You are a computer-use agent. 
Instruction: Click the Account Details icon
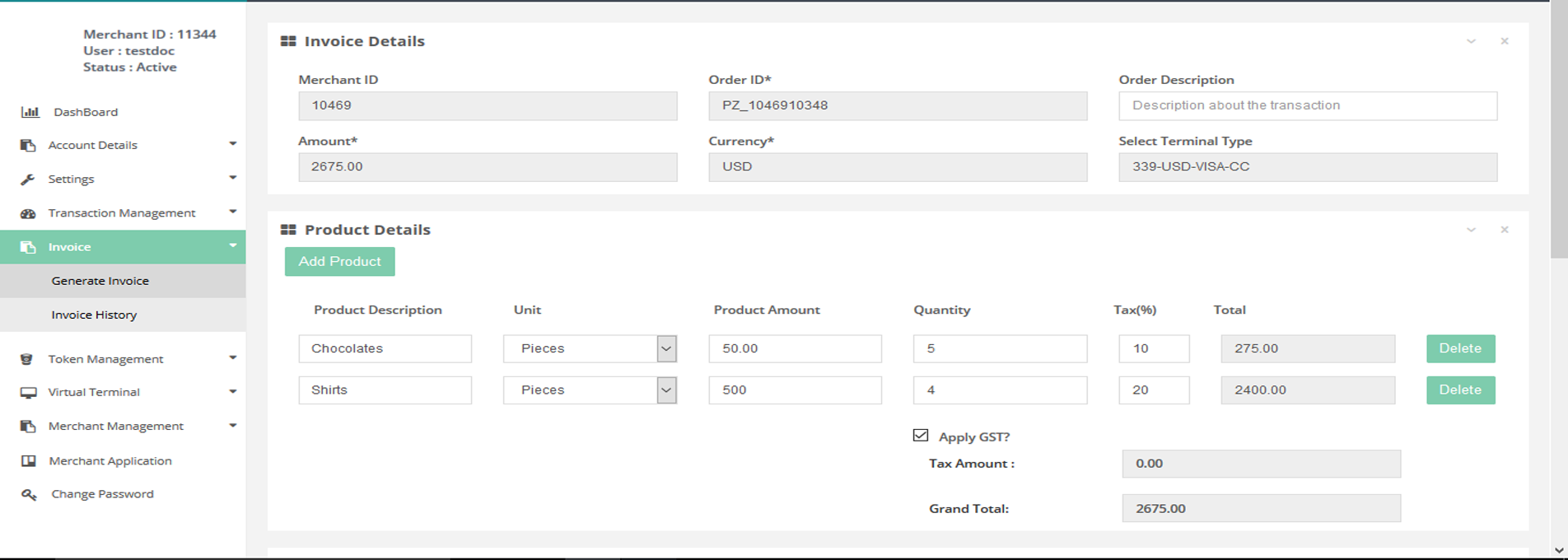tap(28, 145)
